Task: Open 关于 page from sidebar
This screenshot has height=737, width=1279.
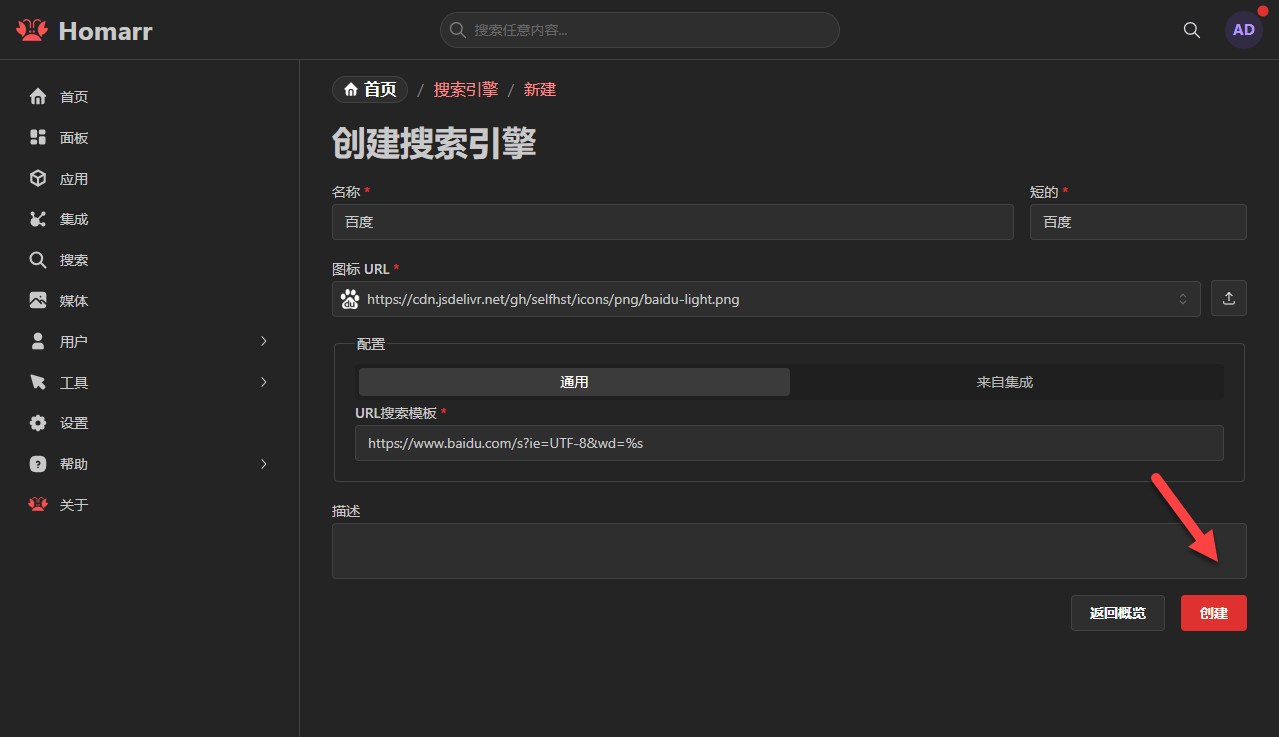Action: click(x=74, y=505)
